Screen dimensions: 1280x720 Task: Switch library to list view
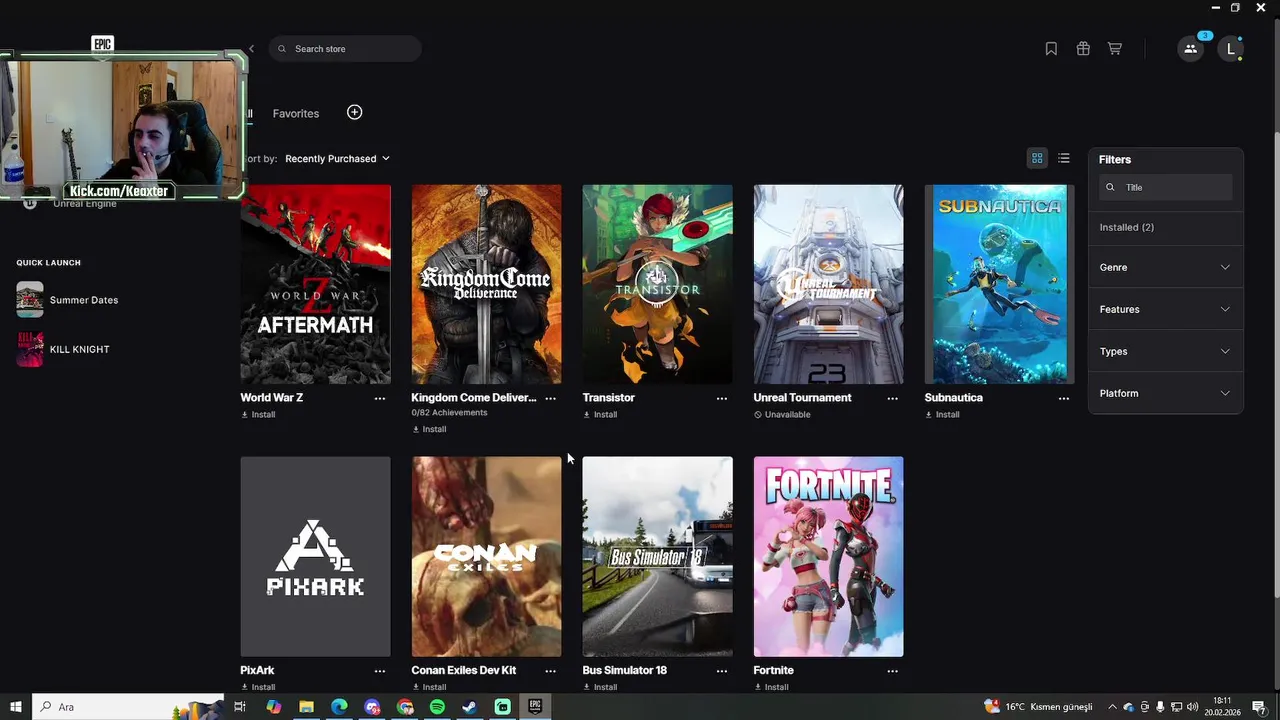[1064, 158]
